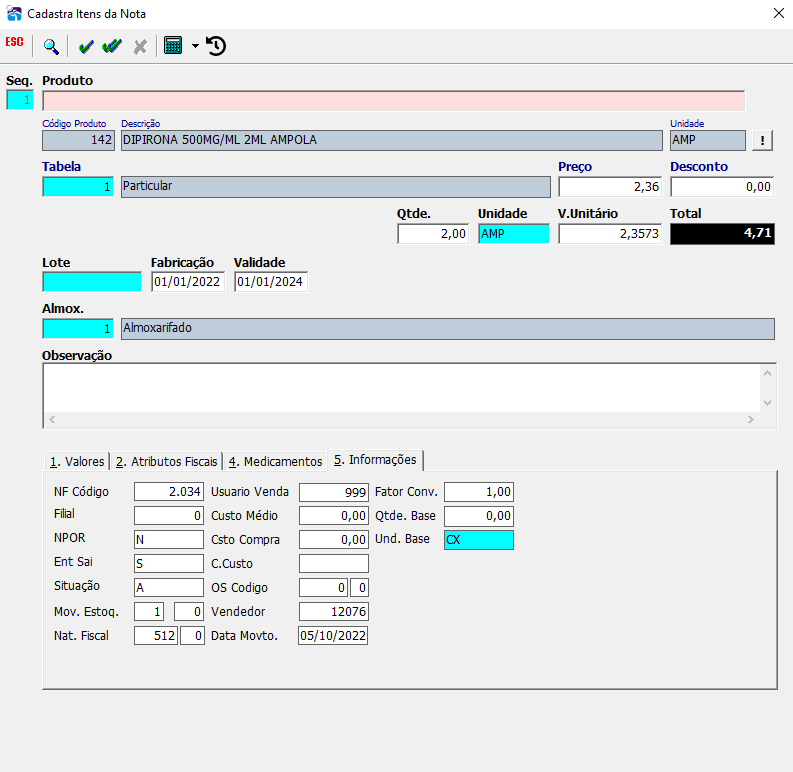Click the exclamation button beside Unidade
Screen dimensions: 793x772
pyautogui.click(x=762, y=141)
